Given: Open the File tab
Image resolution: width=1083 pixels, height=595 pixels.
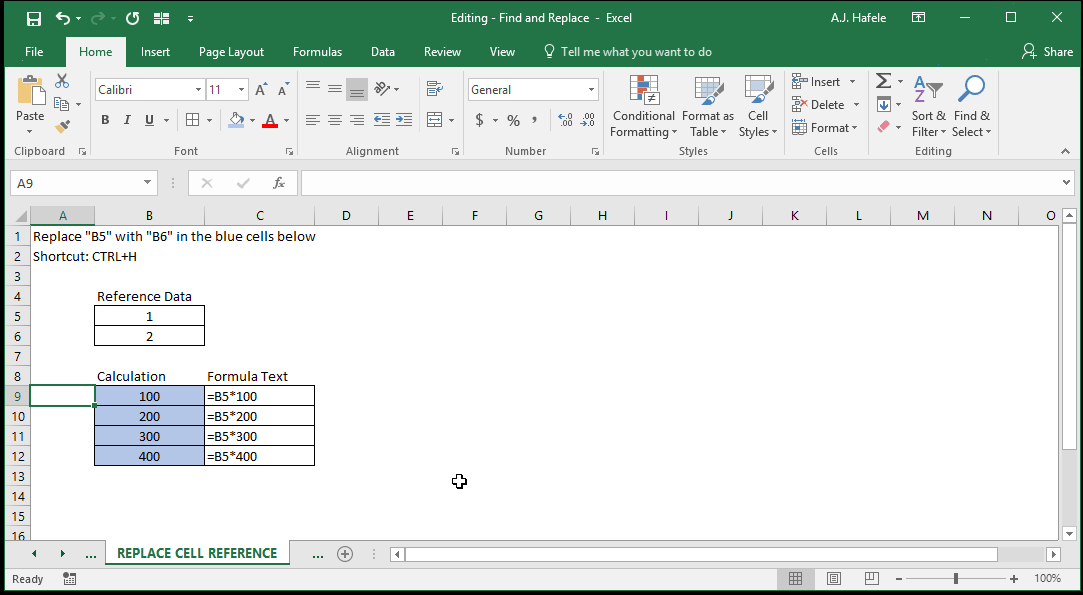Looking at the screenshot, I should [34, 52].
